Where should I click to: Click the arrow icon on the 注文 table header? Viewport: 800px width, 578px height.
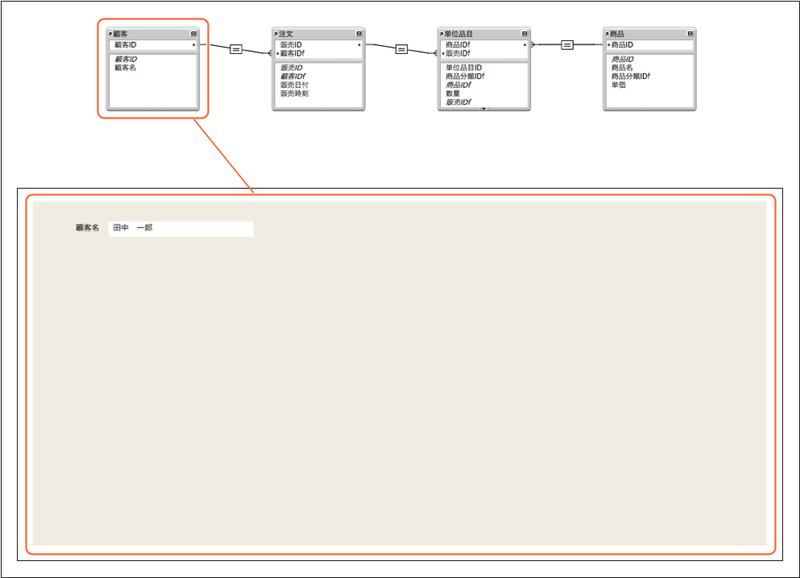coord(276,34)
